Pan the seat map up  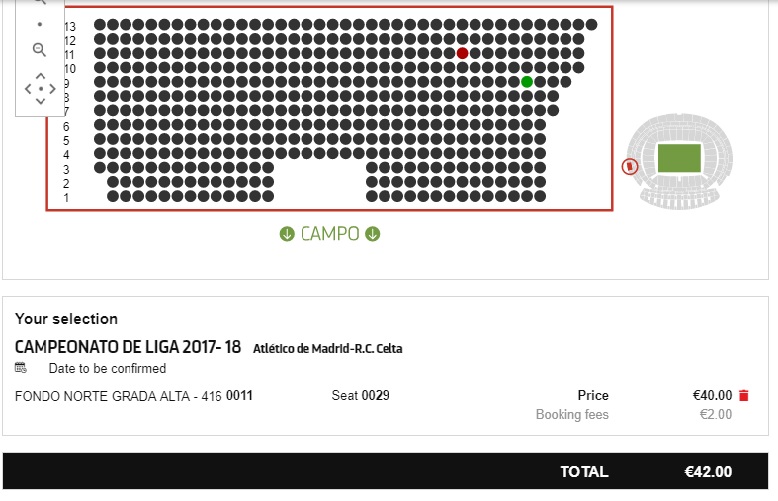click(40, 75)
